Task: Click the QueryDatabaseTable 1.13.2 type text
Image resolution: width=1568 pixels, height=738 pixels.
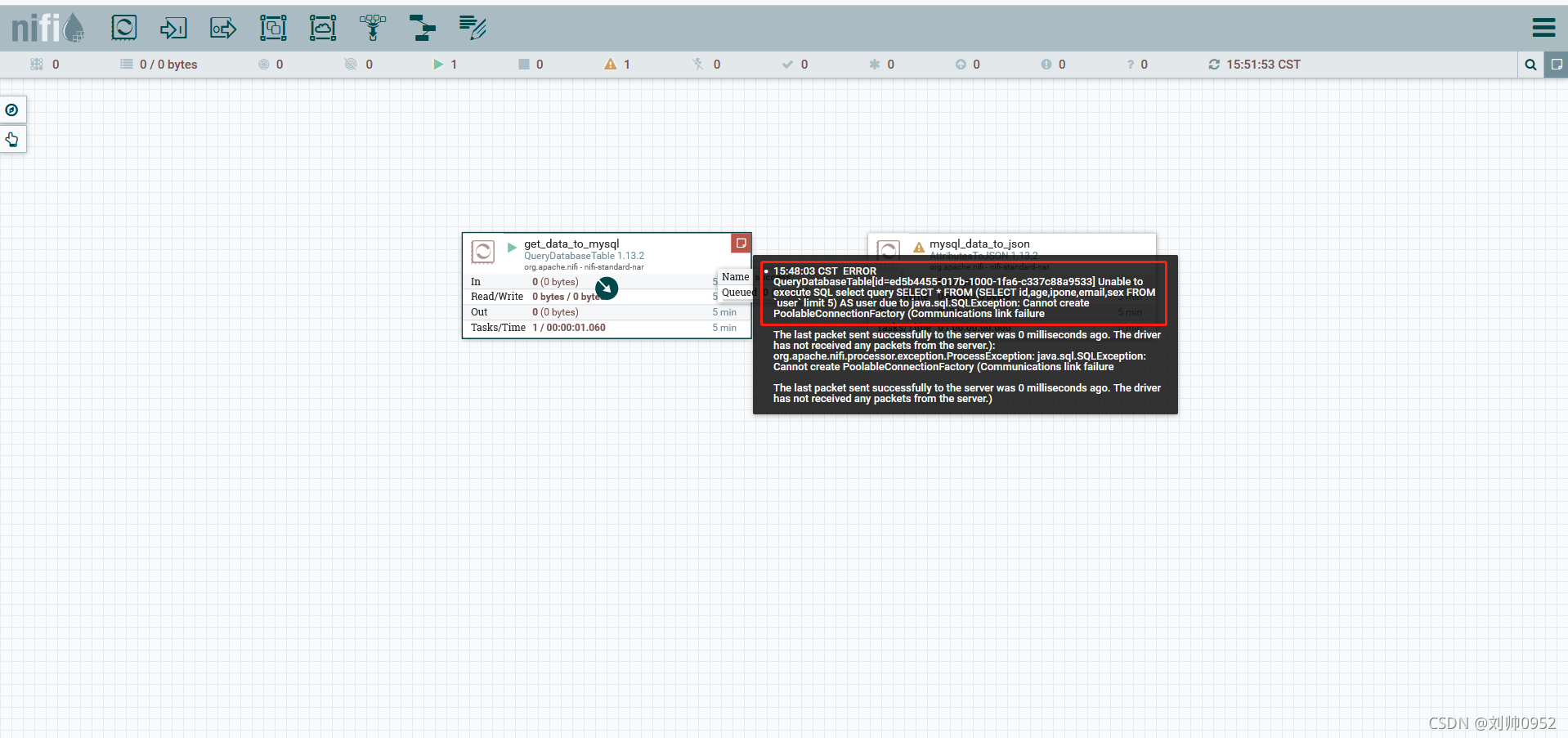Action: pyautogui.click(x=584, y=256)
